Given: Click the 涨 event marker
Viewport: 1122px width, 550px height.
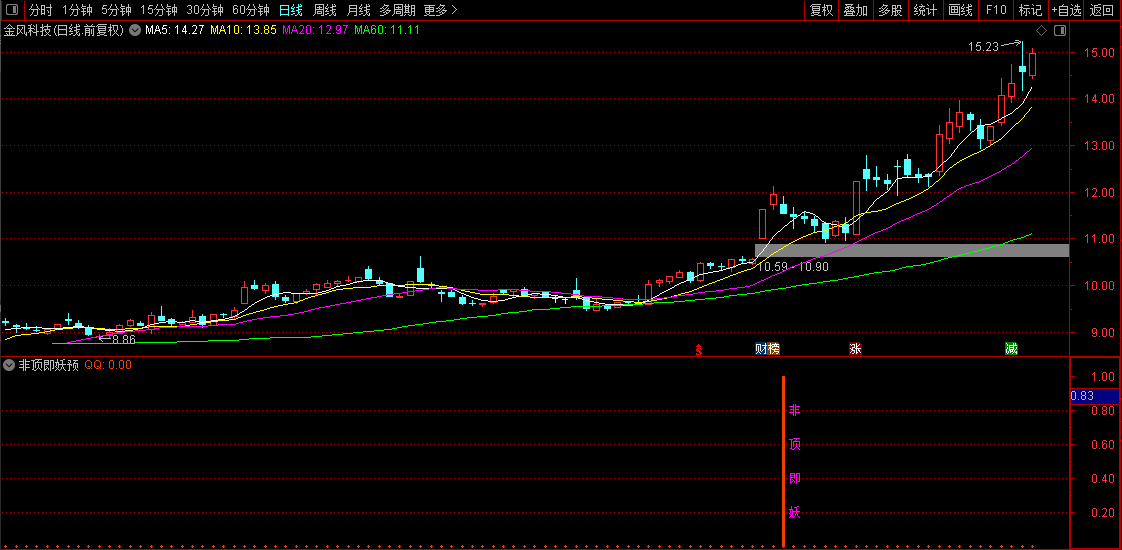Looking at the screenshot, I should point(855,349).
